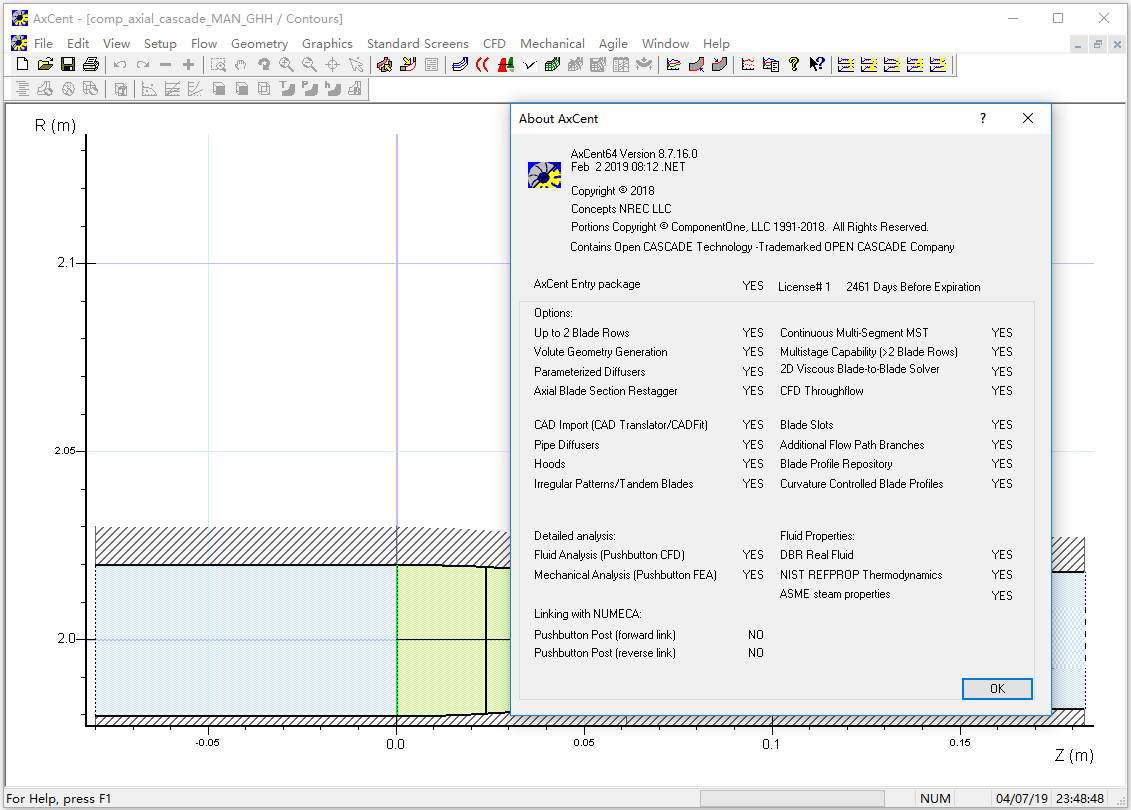The width and height of the screenshot is (1131, 810).
Task: Click the 'AxCent64 Version 8.7.16.0' text
Action: tap(634, 154)
